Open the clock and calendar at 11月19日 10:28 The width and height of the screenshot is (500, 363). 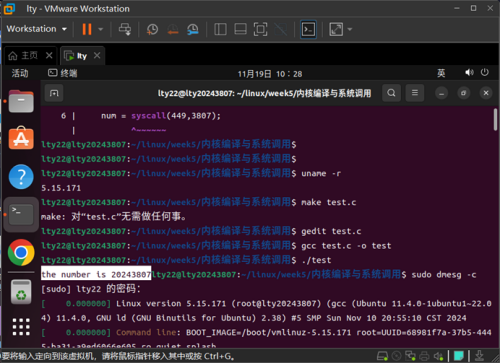click(270, 74)
